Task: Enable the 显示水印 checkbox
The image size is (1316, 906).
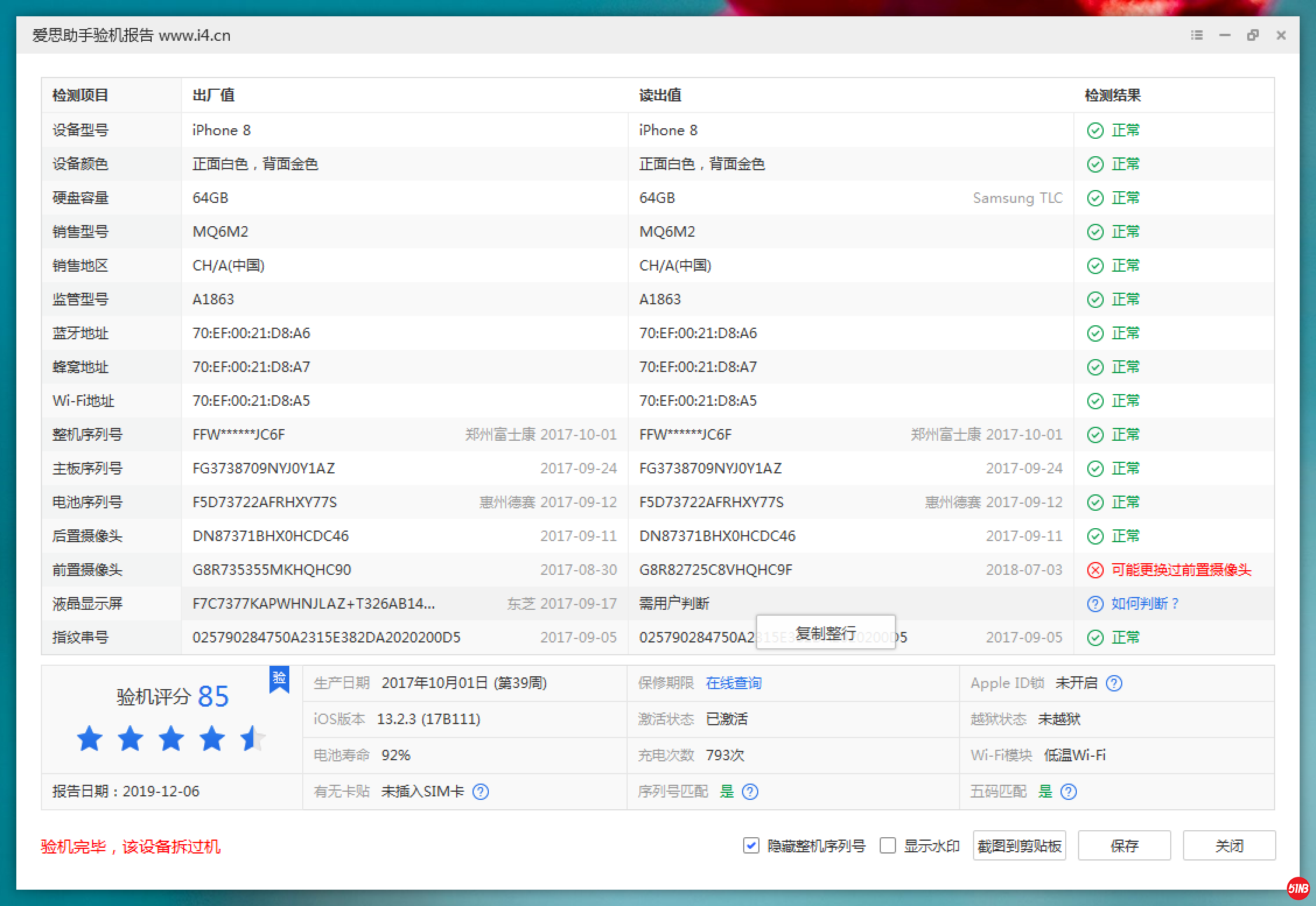Action: (888, 846)
